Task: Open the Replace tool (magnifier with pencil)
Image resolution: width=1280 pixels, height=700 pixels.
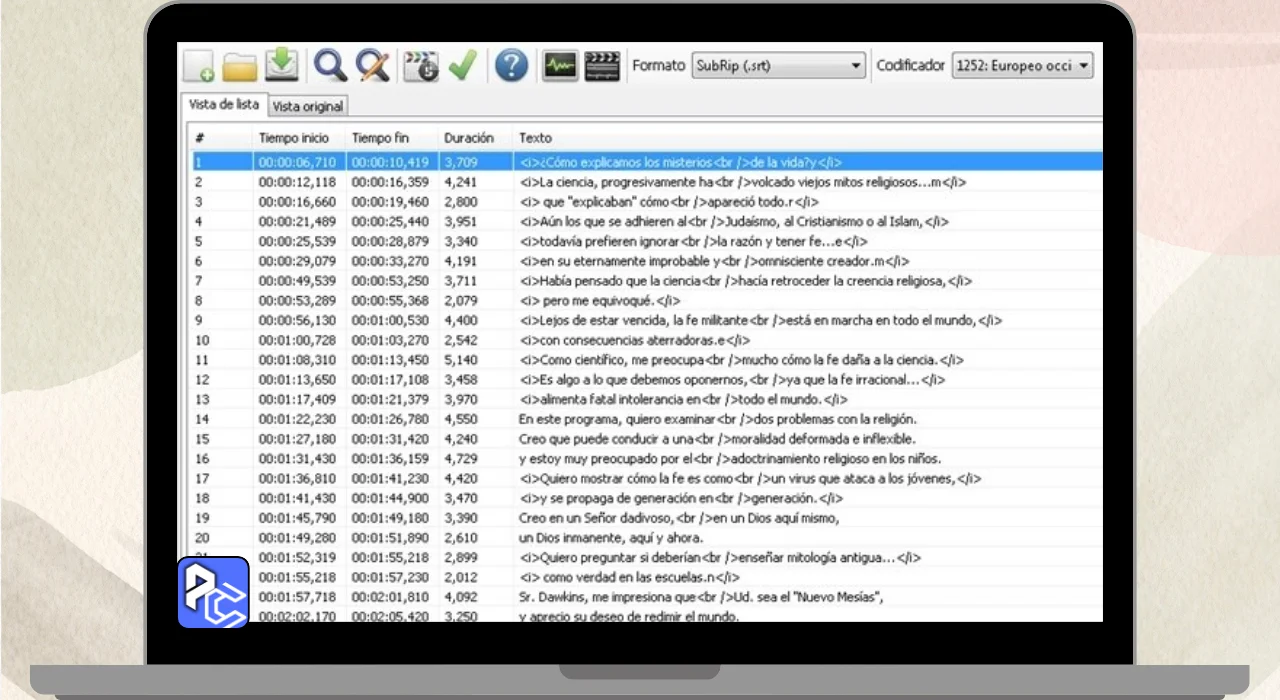Action: 373,66
